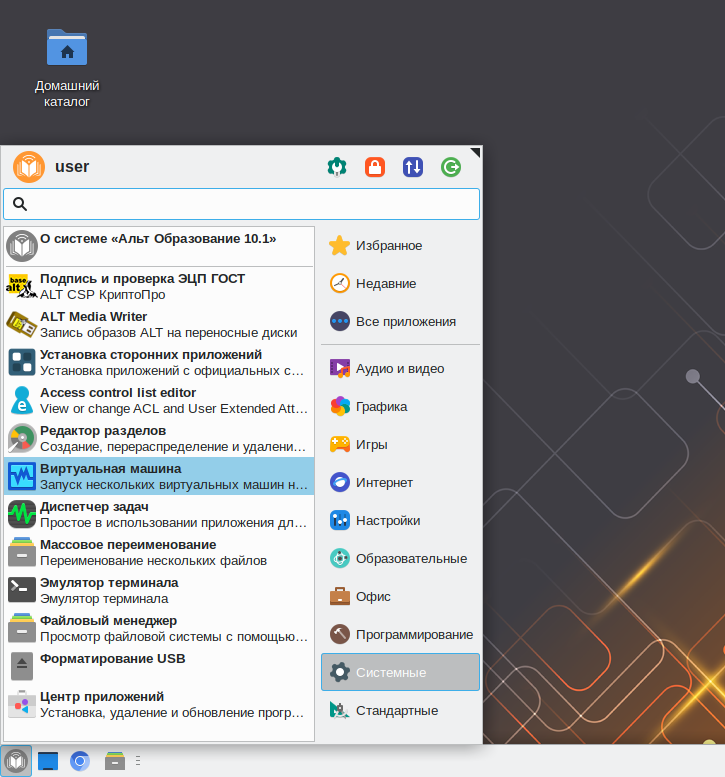This screenshot has height=777, width=725.
Task: Log out using green circular arrow icon
Action: coord(451,167)
